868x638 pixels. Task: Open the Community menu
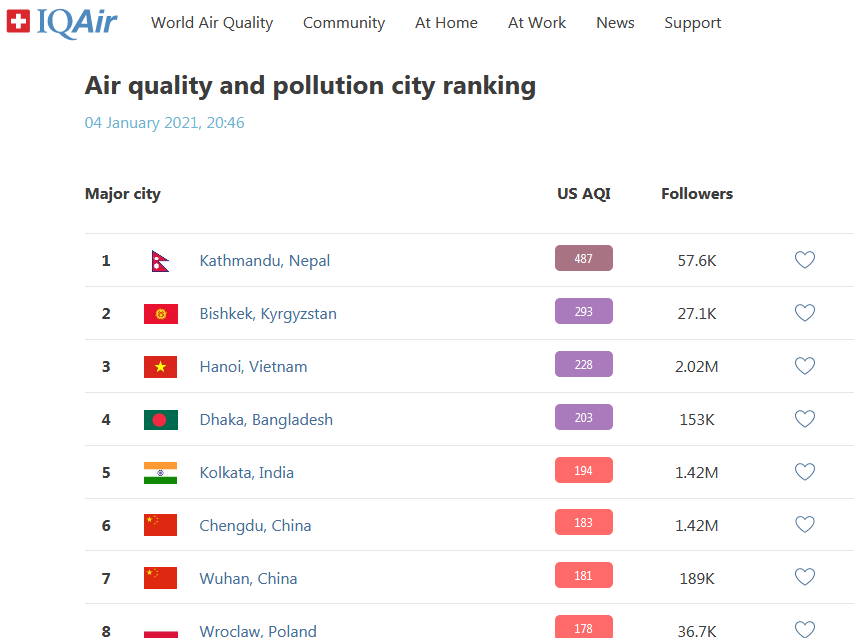click(344, 23)
